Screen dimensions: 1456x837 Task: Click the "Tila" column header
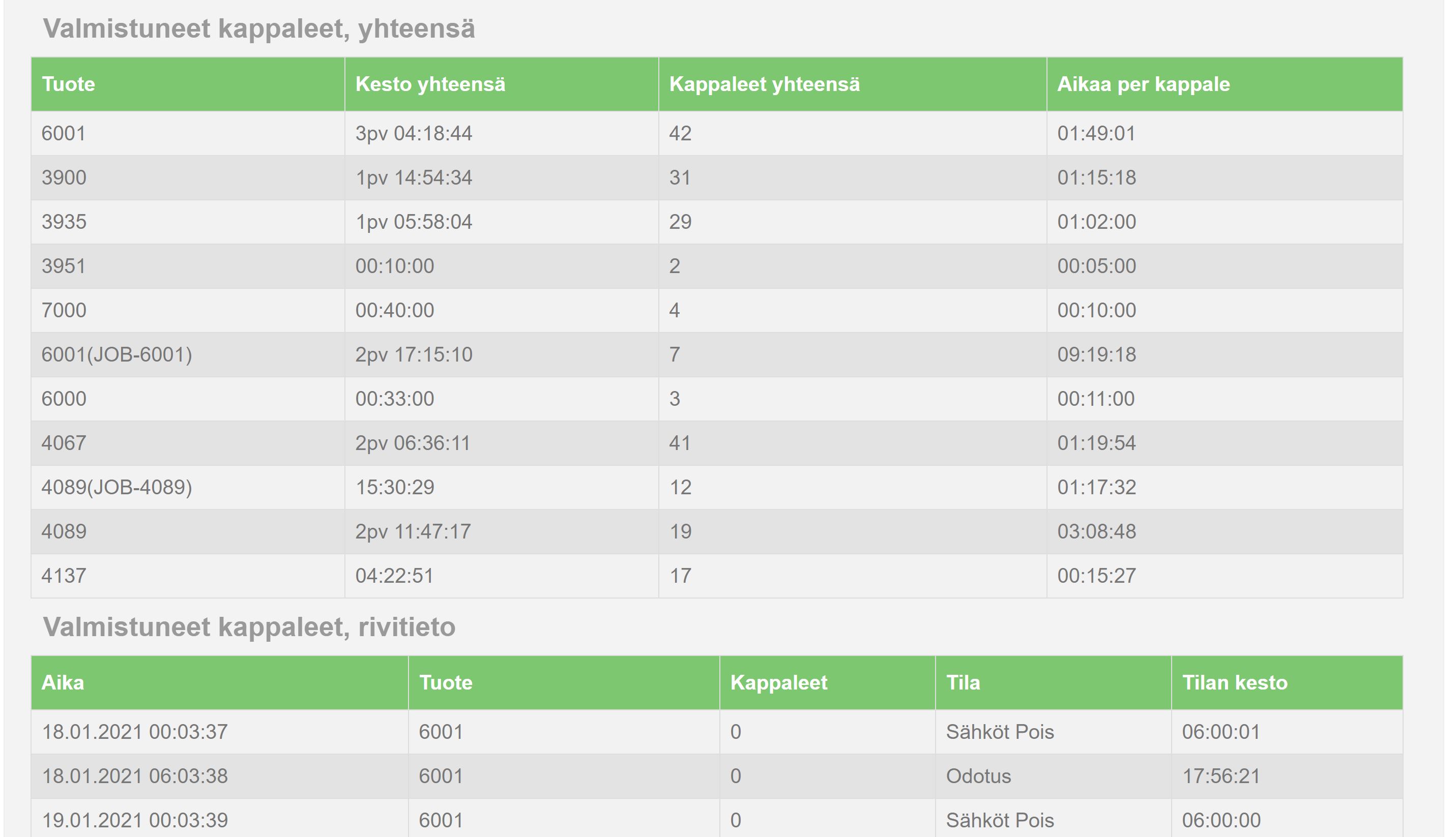(x=963, y=682)
